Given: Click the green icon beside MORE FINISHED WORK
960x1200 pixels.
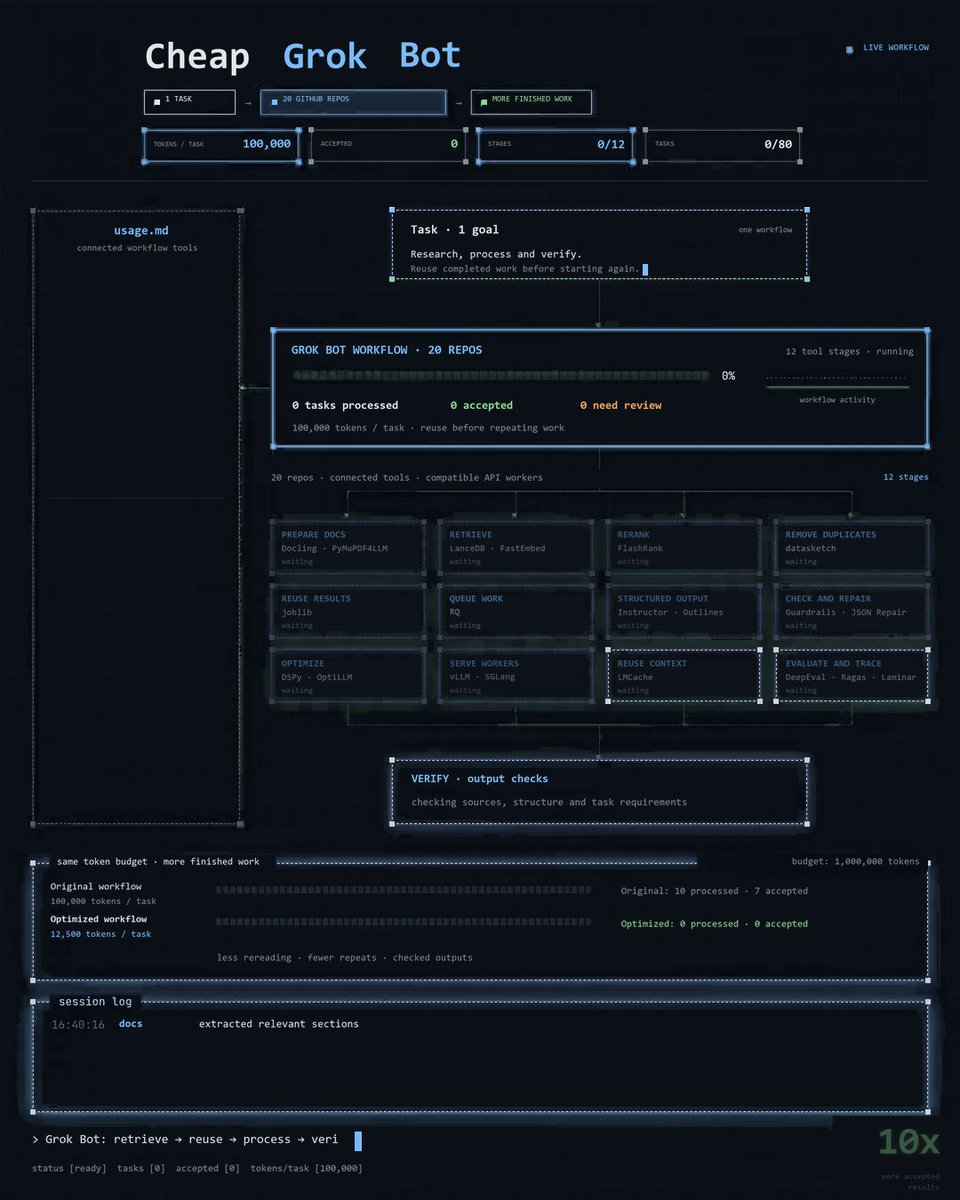Looking at the screenshot, I should [484, 102].
